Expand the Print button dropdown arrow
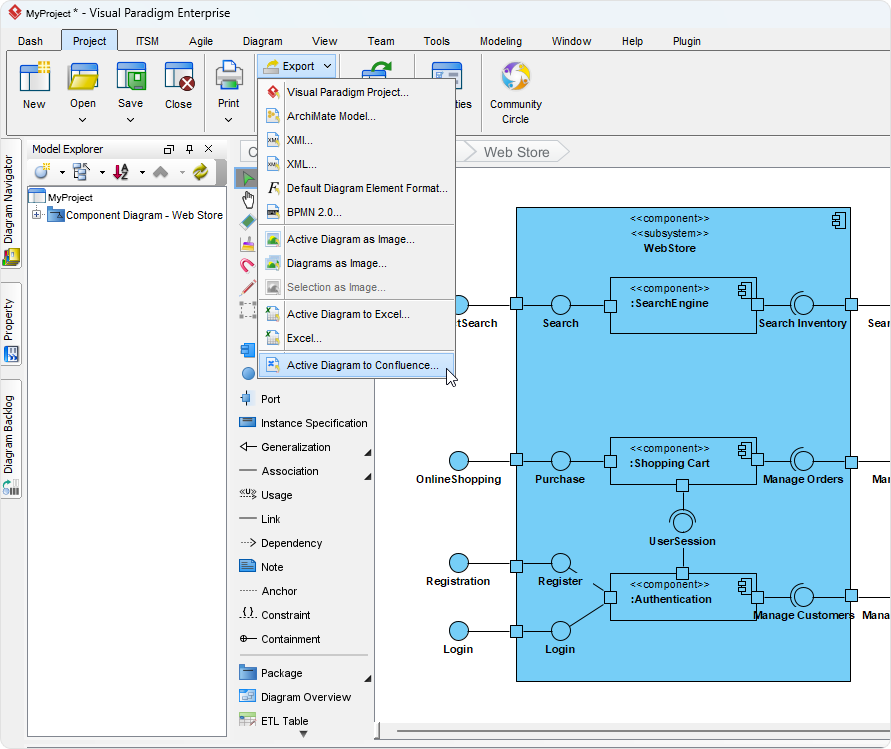 [228, 120]
